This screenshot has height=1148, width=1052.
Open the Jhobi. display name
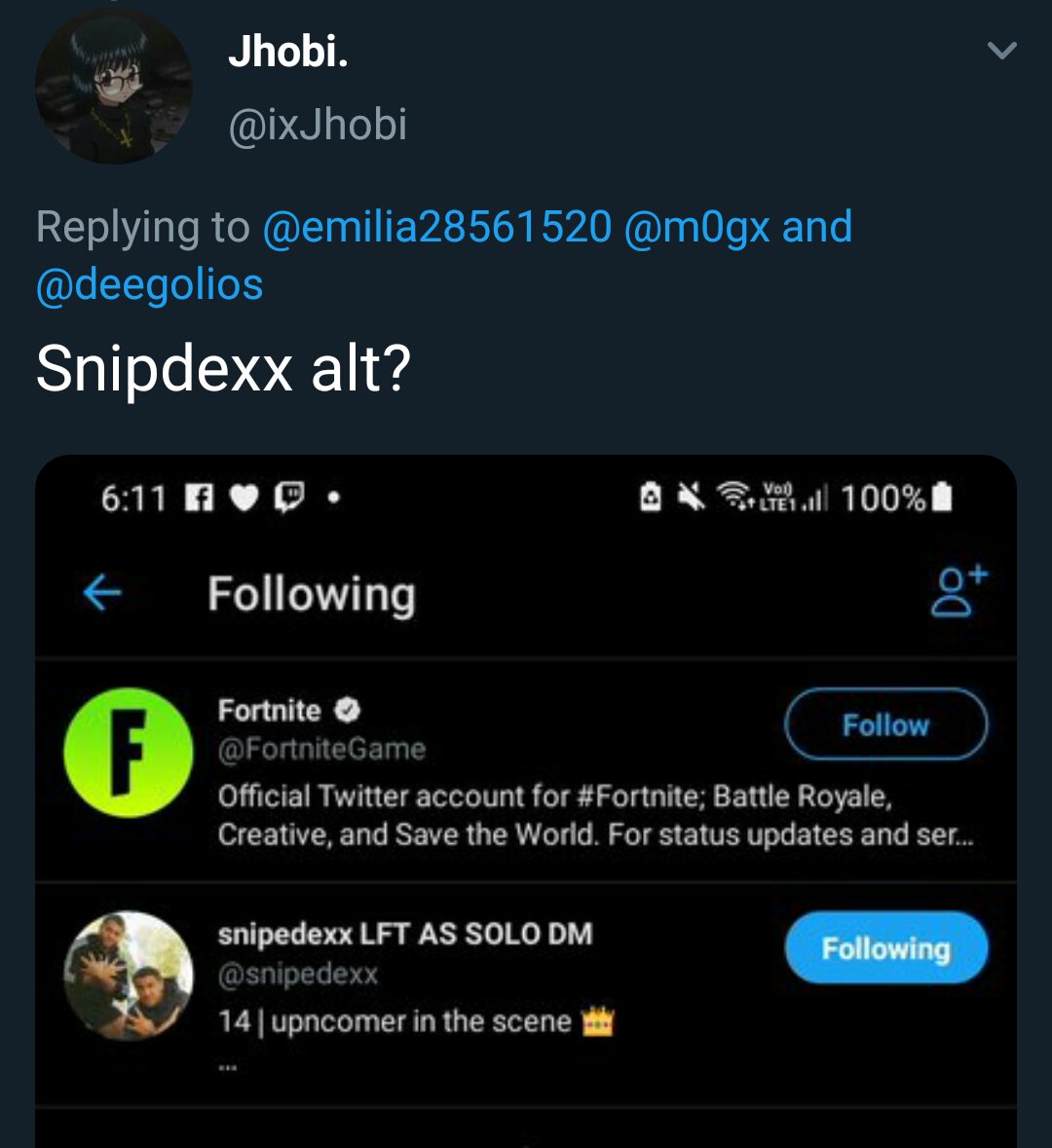(287, 52)
